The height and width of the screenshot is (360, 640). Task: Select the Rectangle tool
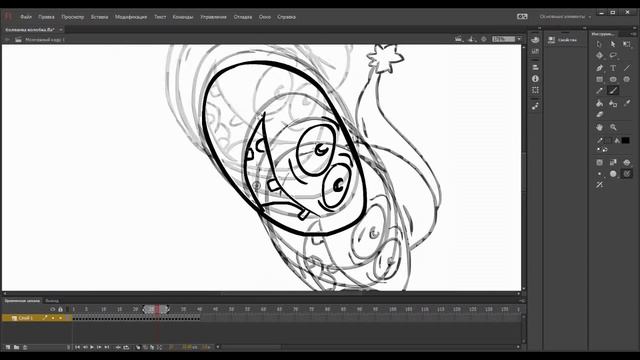599,79
